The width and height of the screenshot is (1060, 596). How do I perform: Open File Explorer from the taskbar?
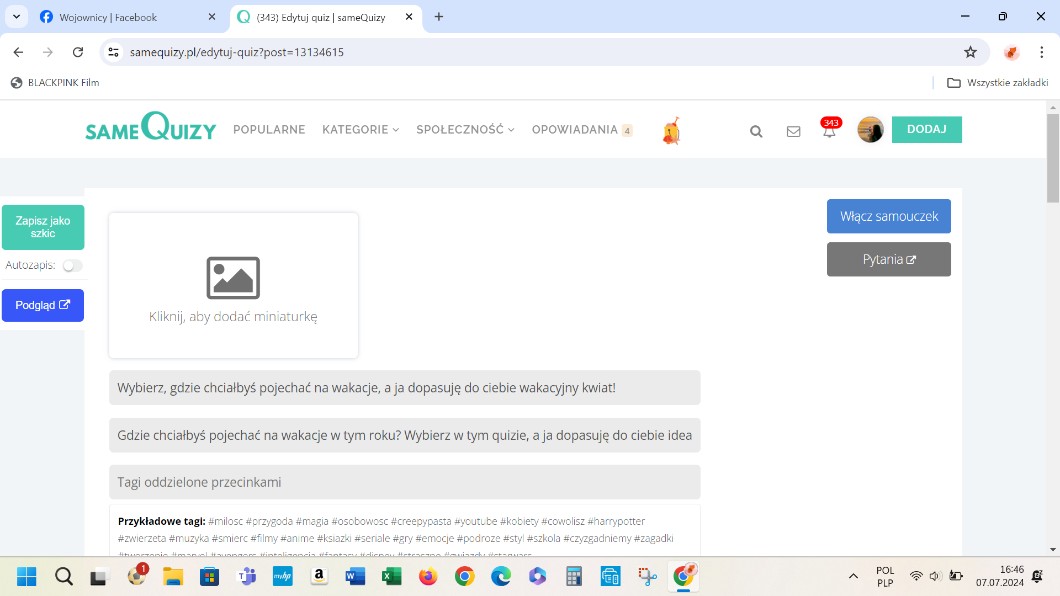tap(173, 576)
